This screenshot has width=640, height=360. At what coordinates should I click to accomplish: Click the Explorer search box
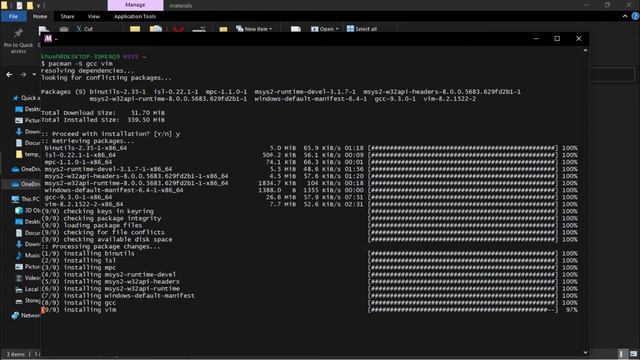[x=612, y=75]
